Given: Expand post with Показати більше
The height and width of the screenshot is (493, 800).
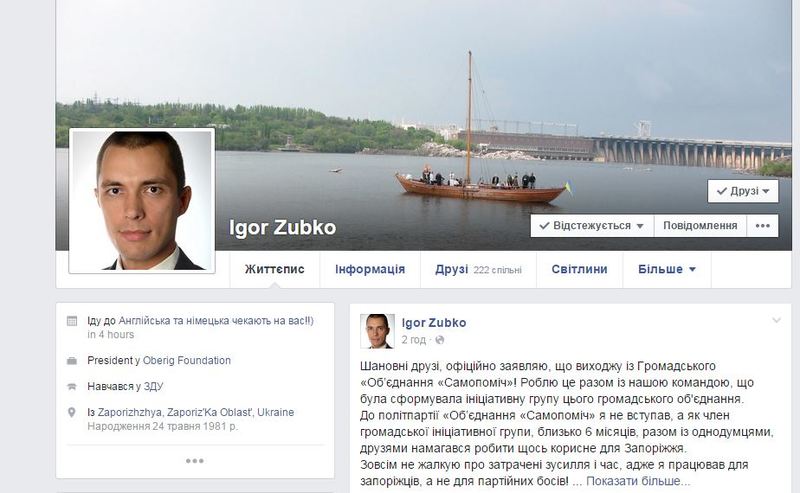Looking at the screenshot, I should click(x=638, y=481).
